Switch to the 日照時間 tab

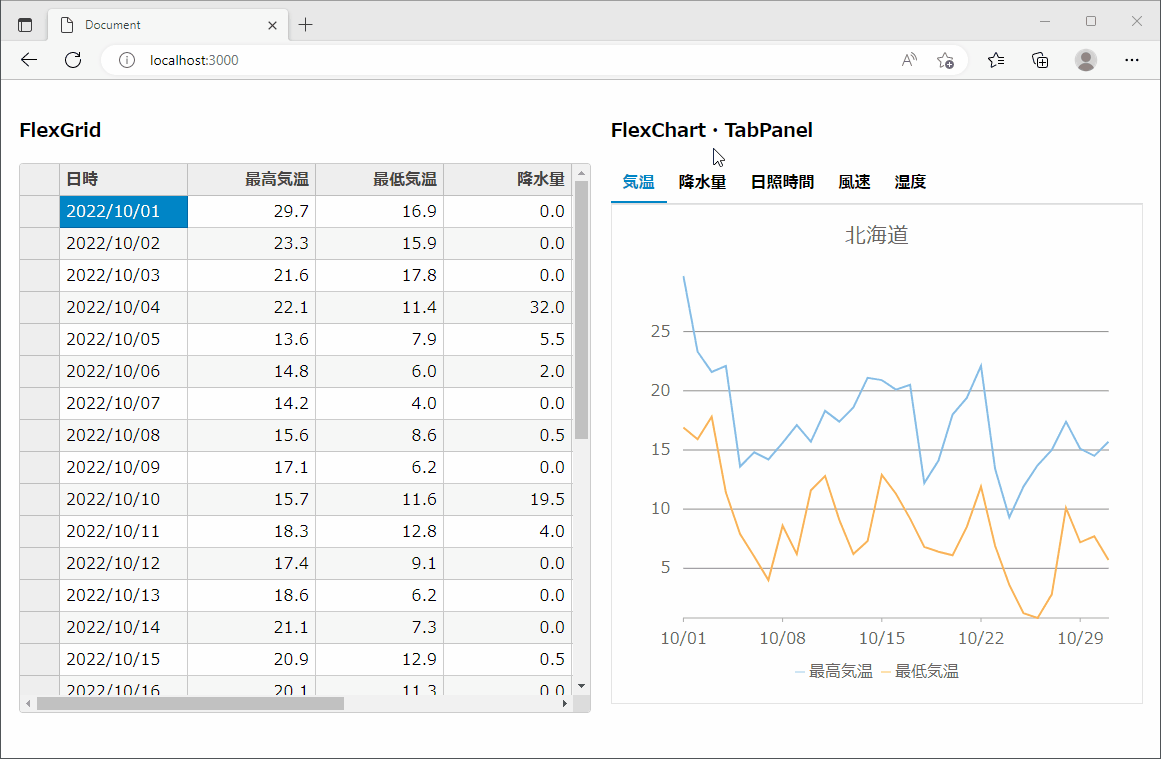(782, 182)
